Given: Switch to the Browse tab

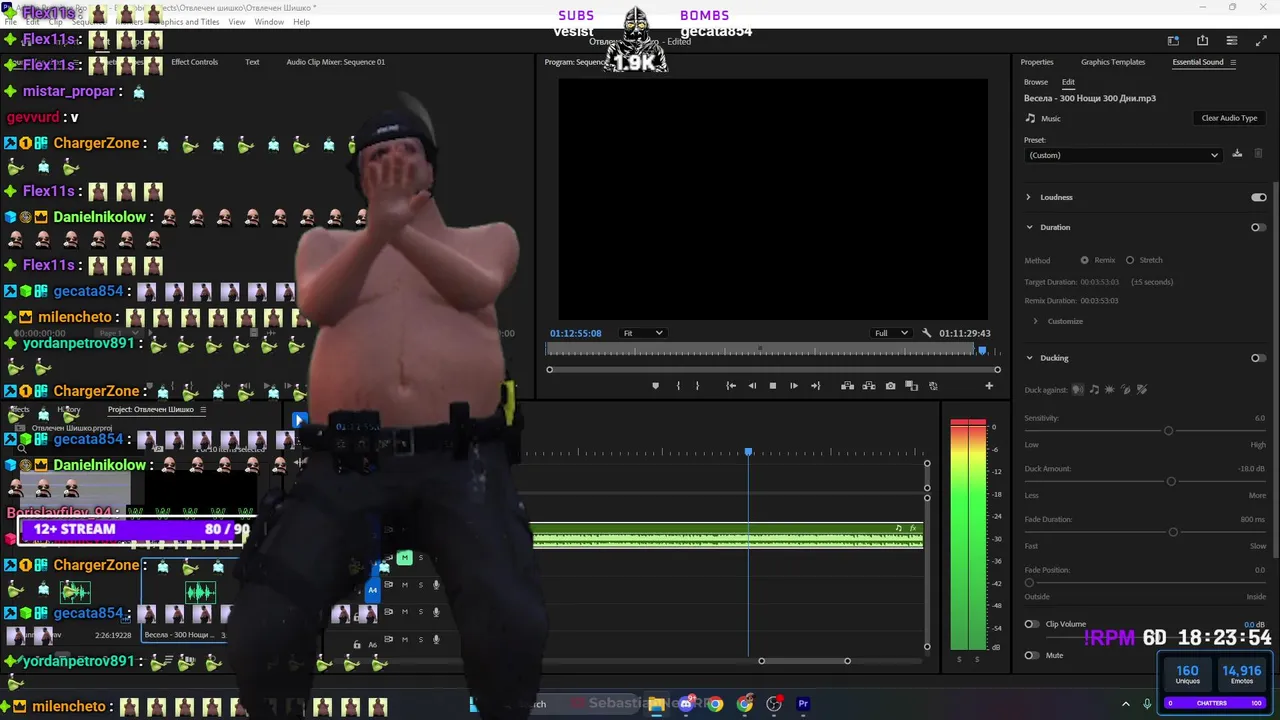Looking at the screenshot, I should click(1036, 82).
